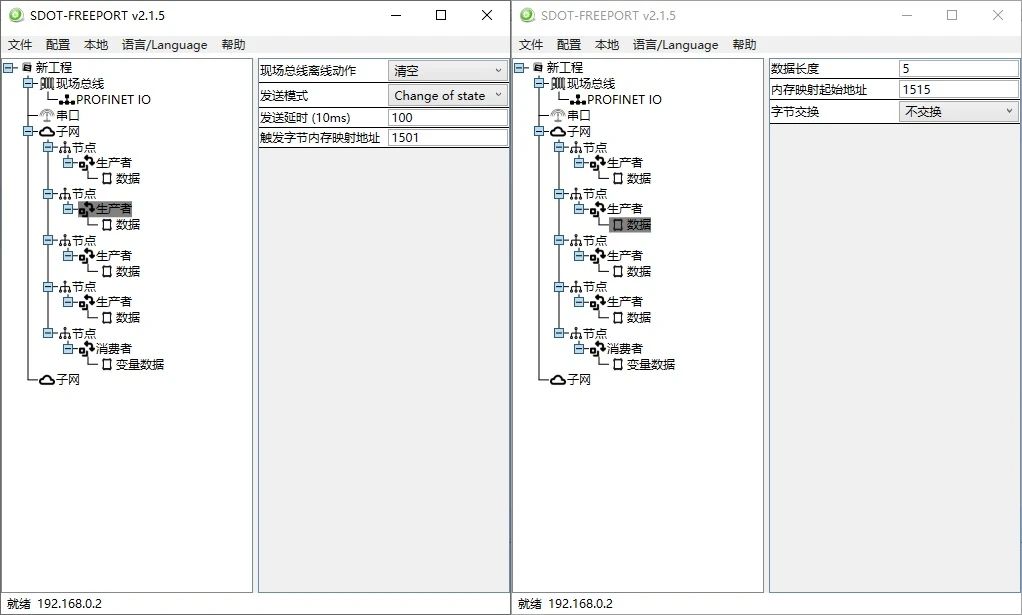Click the 新工程 project icon in the left window

[x=27, y=67]
